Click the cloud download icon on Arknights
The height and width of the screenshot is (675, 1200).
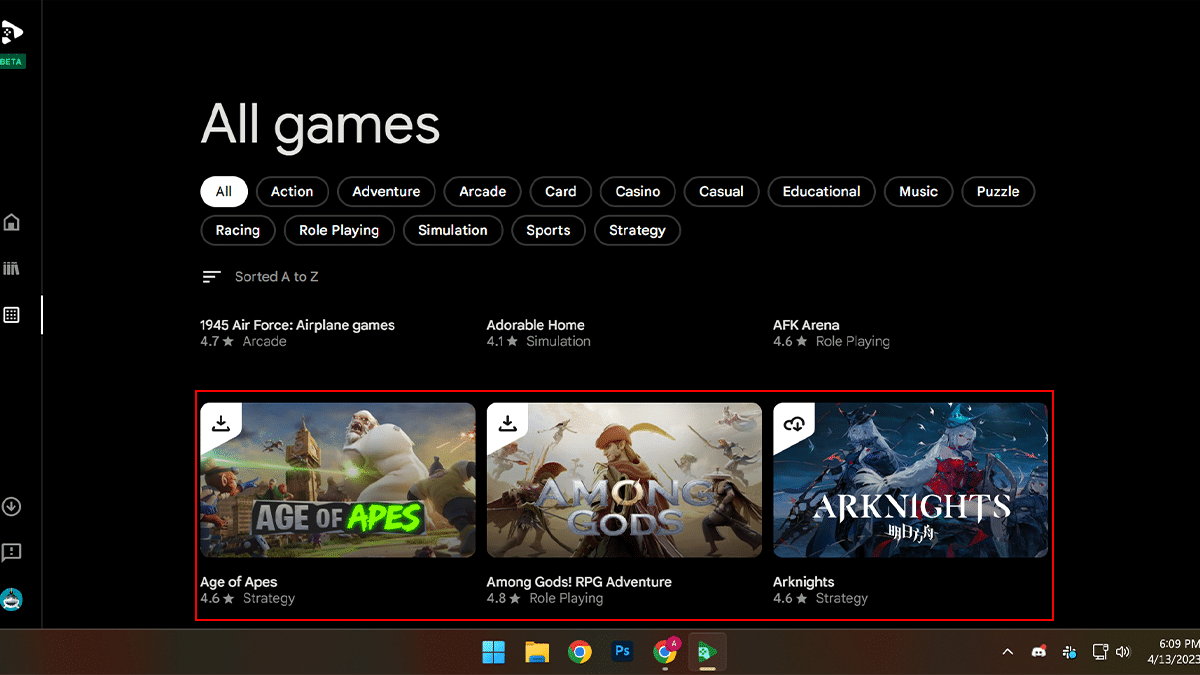(794, 424)
